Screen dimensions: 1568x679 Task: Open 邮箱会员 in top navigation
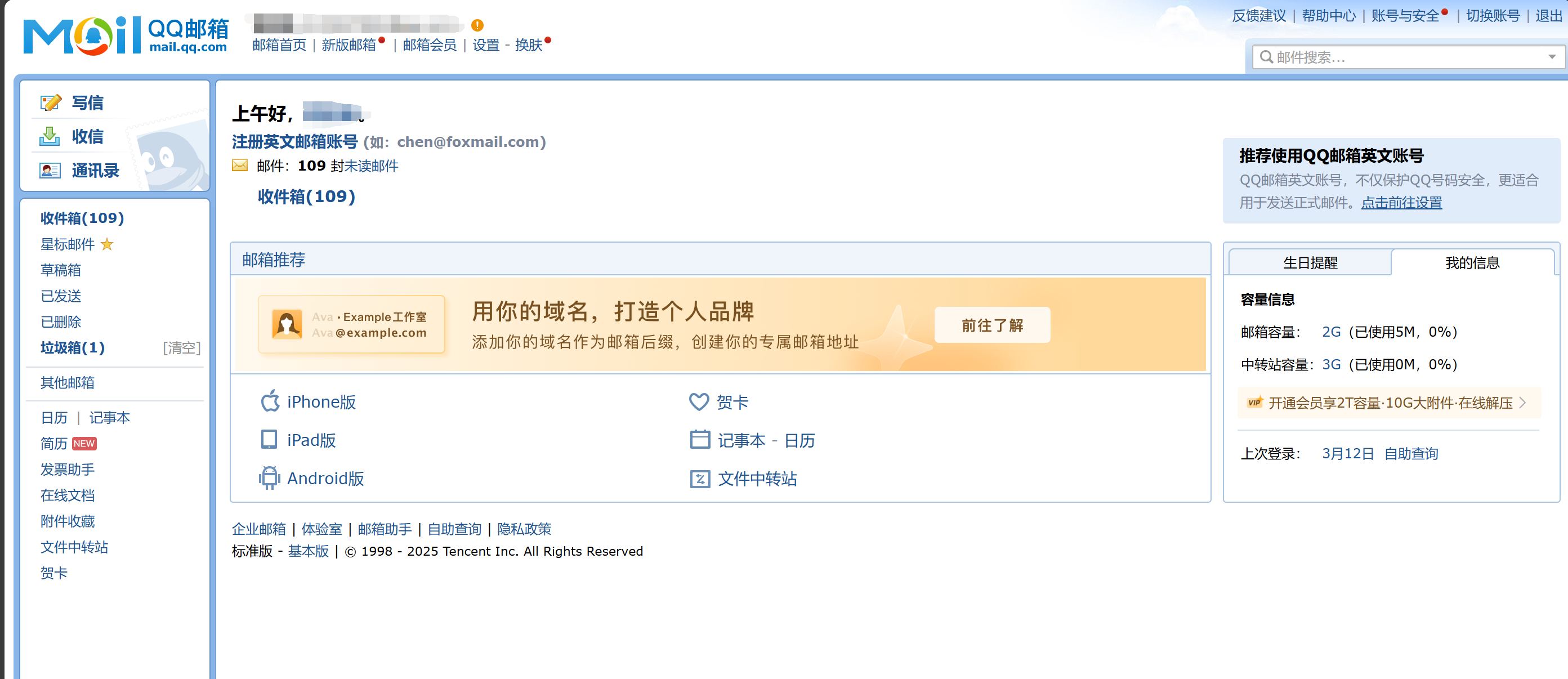point(430,45)
